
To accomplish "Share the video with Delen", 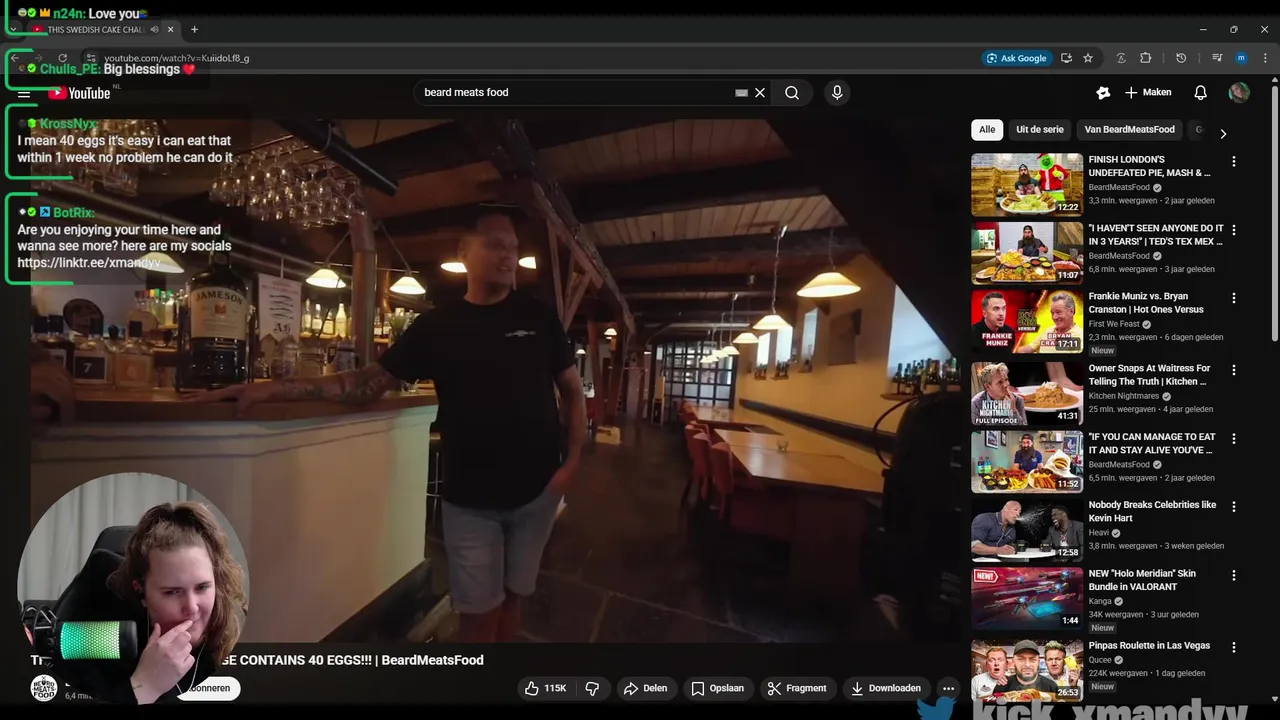I will coord(645,688).
